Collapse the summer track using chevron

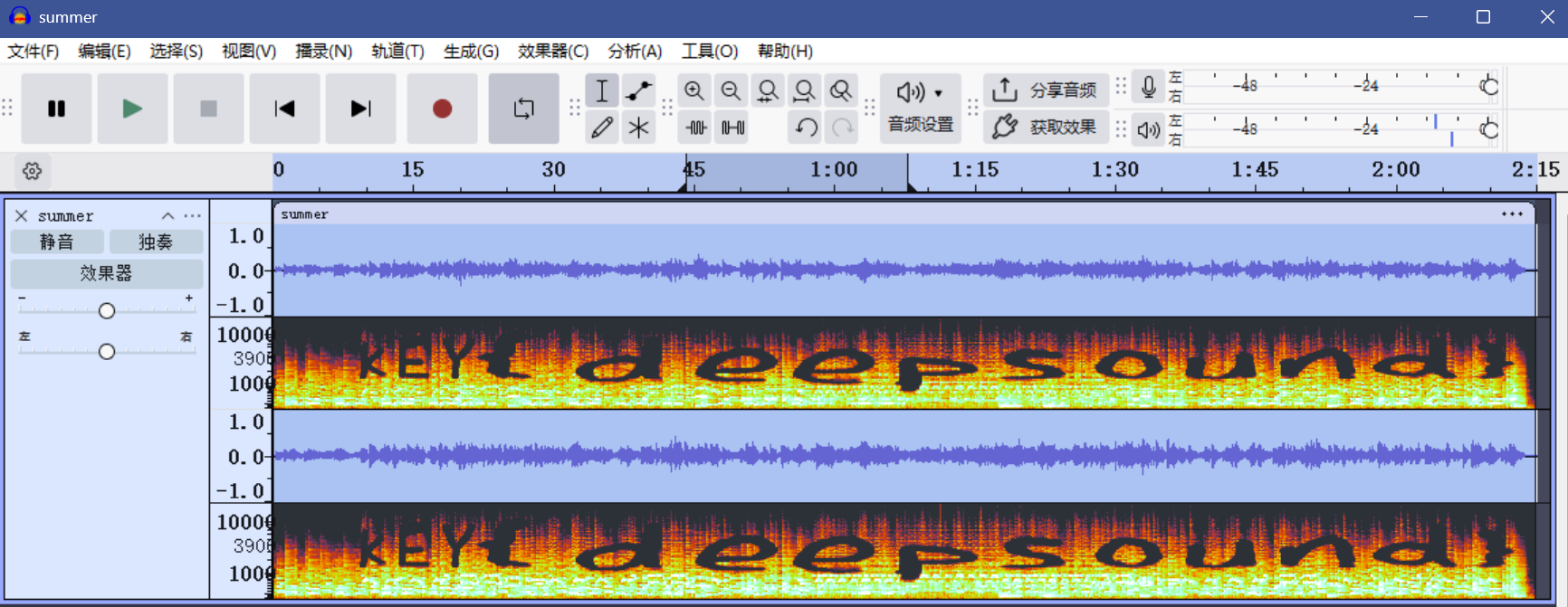coord(167,216)
